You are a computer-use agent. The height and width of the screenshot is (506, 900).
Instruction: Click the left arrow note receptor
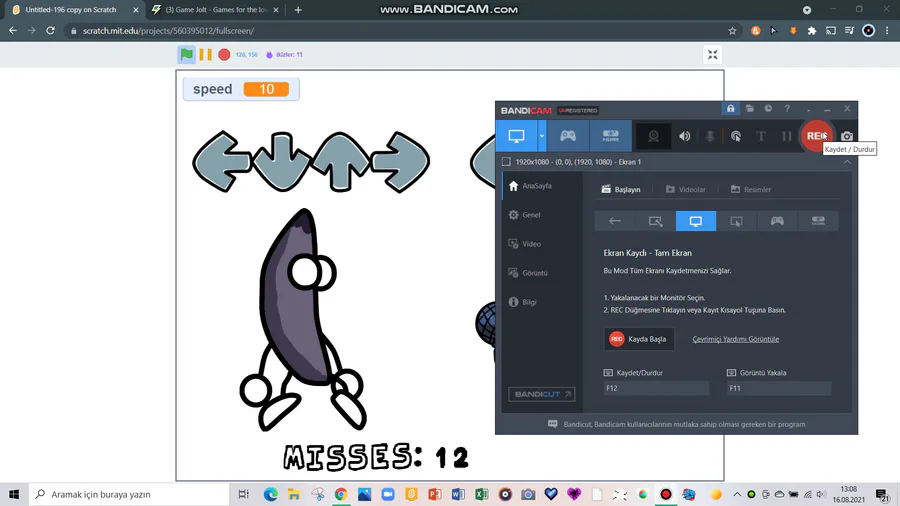[x=222, y=161]
